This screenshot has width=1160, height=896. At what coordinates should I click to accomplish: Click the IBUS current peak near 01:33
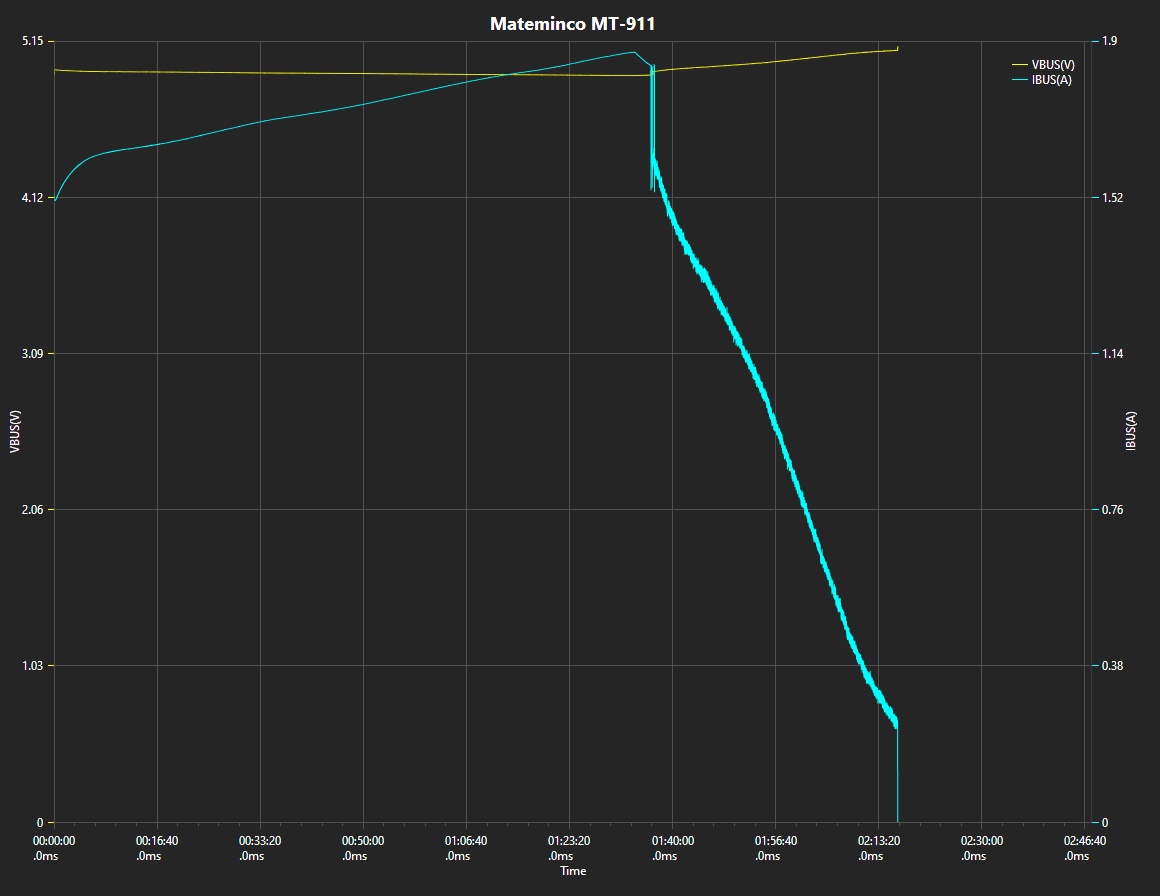(x=633, y=52)
